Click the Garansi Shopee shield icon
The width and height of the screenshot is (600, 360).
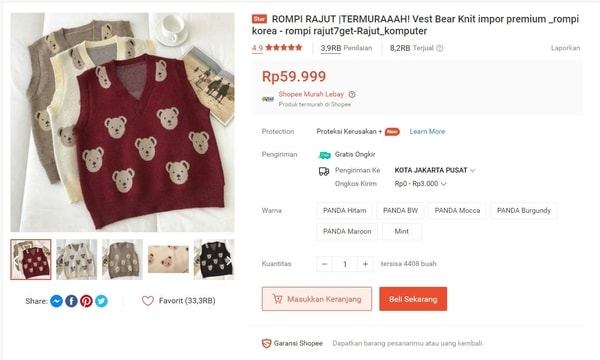click(x=266, y=343)
